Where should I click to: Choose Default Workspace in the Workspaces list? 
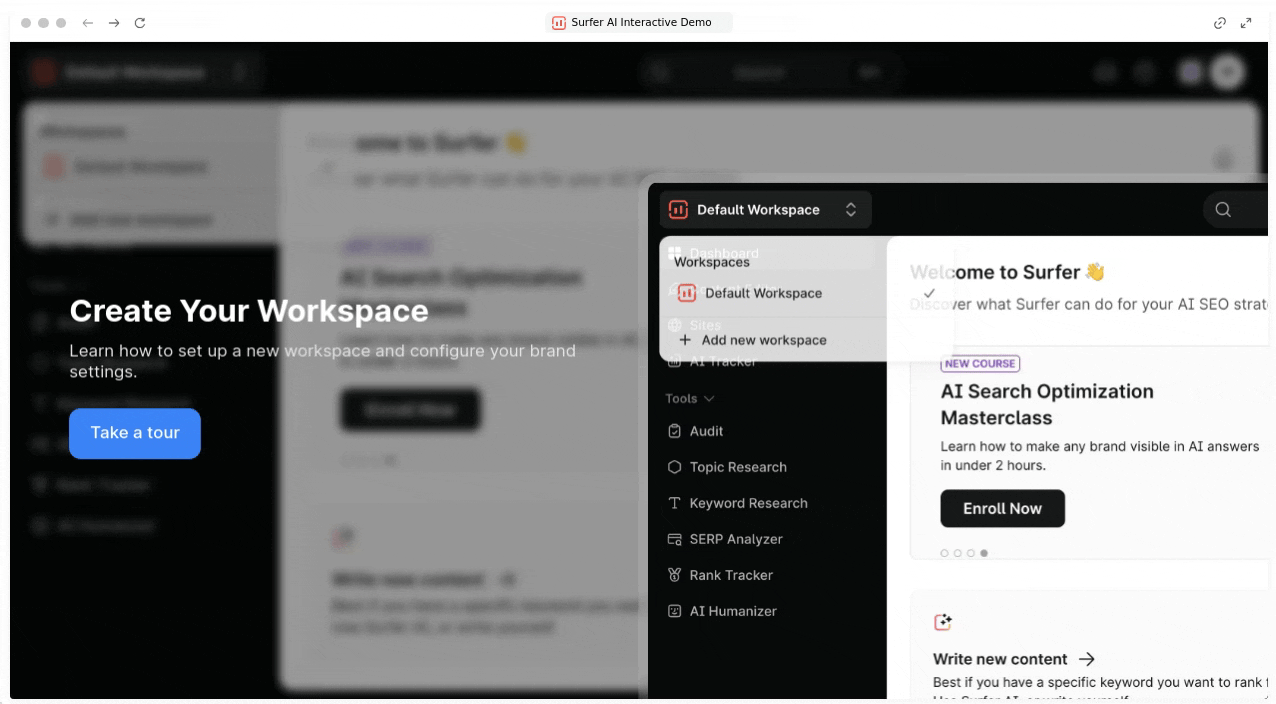763,293
